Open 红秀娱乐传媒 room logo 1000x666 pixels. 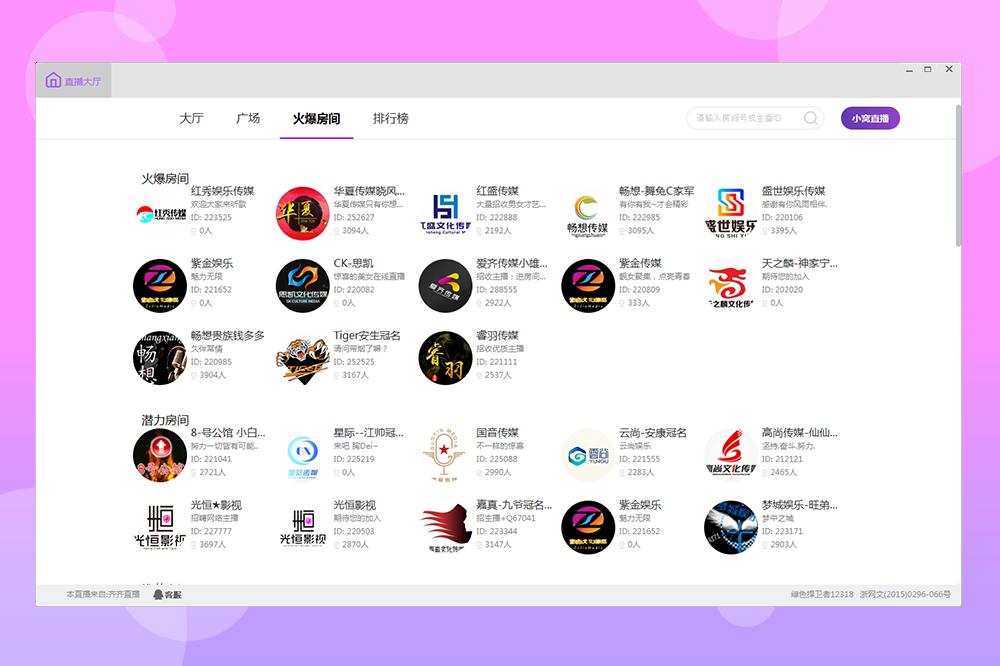pyautogui.click(x=160, y=213)
